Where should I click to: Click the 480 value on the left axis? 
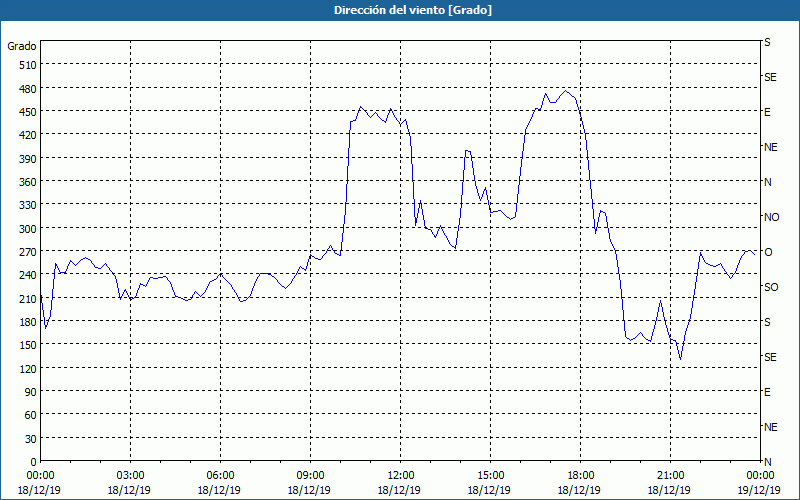[29, 89]
